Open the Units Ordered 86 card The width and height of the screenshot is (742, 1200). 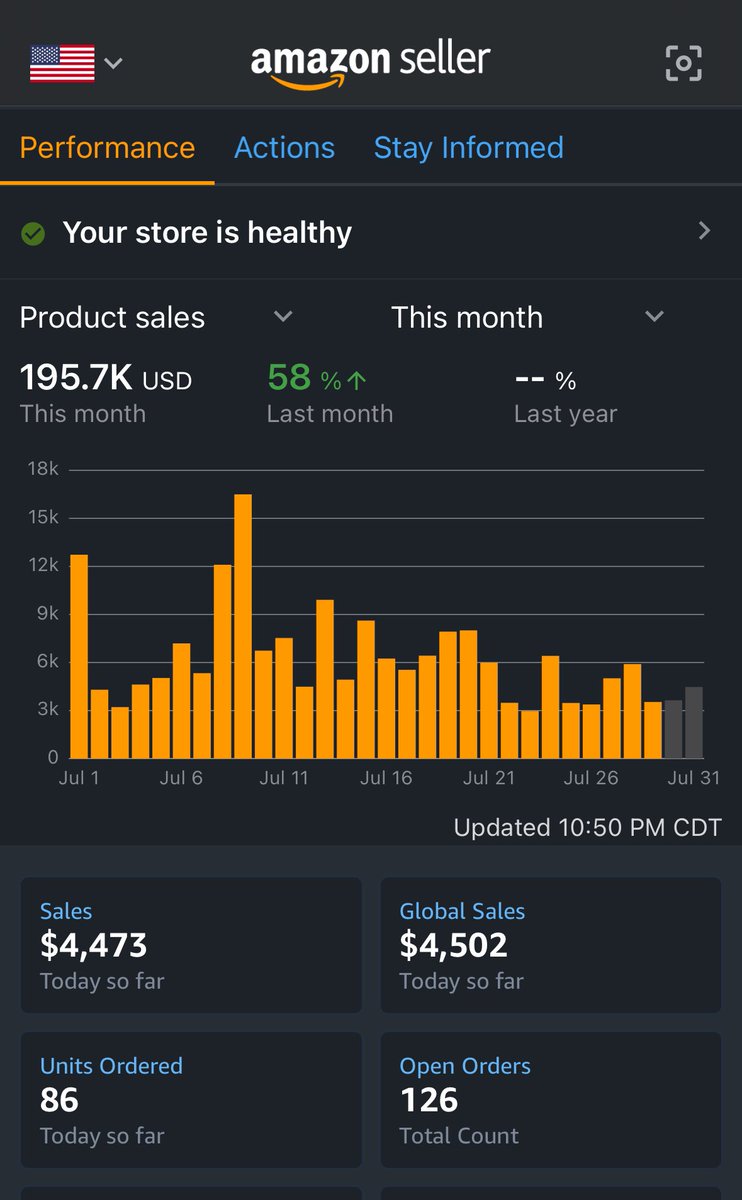pos(191,1100)
